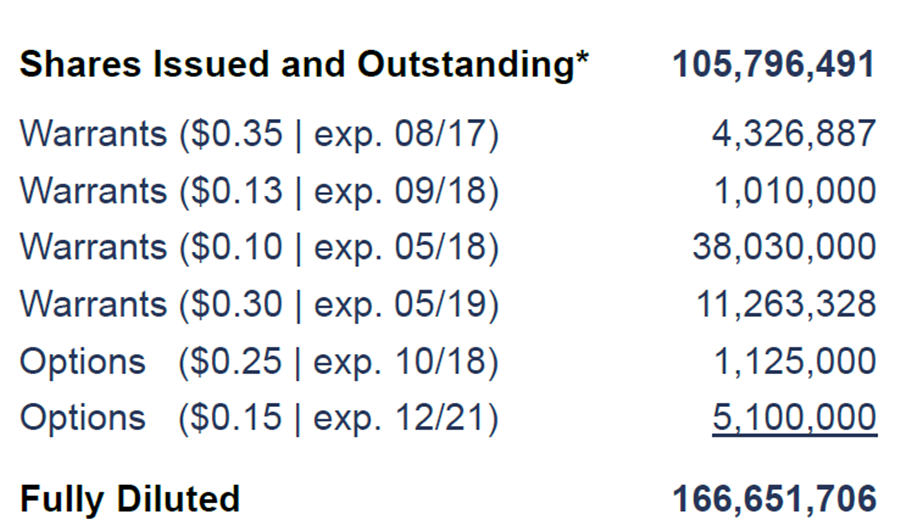Select the 166,651,706 fully diluted total

pyautogui.click(x=773, y=498)
